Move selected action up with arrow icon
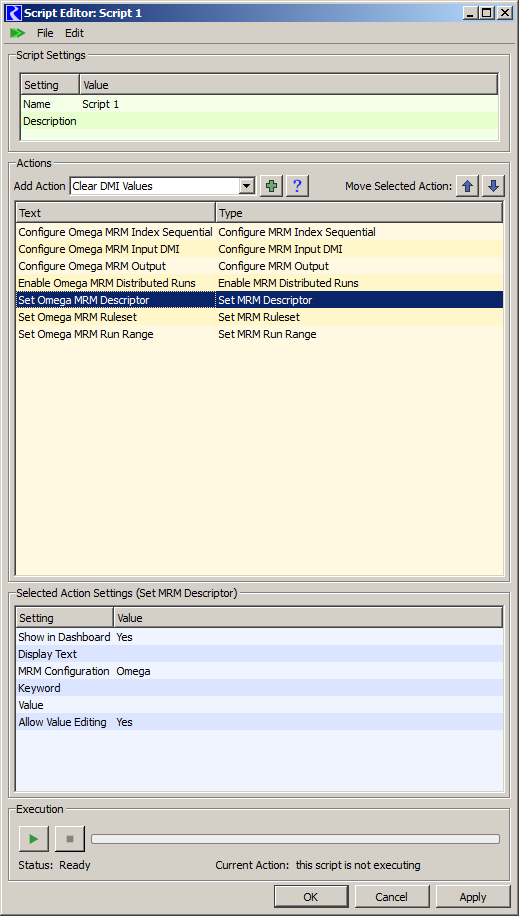Viewport: 519px width, 916px height. coord(467,186)
